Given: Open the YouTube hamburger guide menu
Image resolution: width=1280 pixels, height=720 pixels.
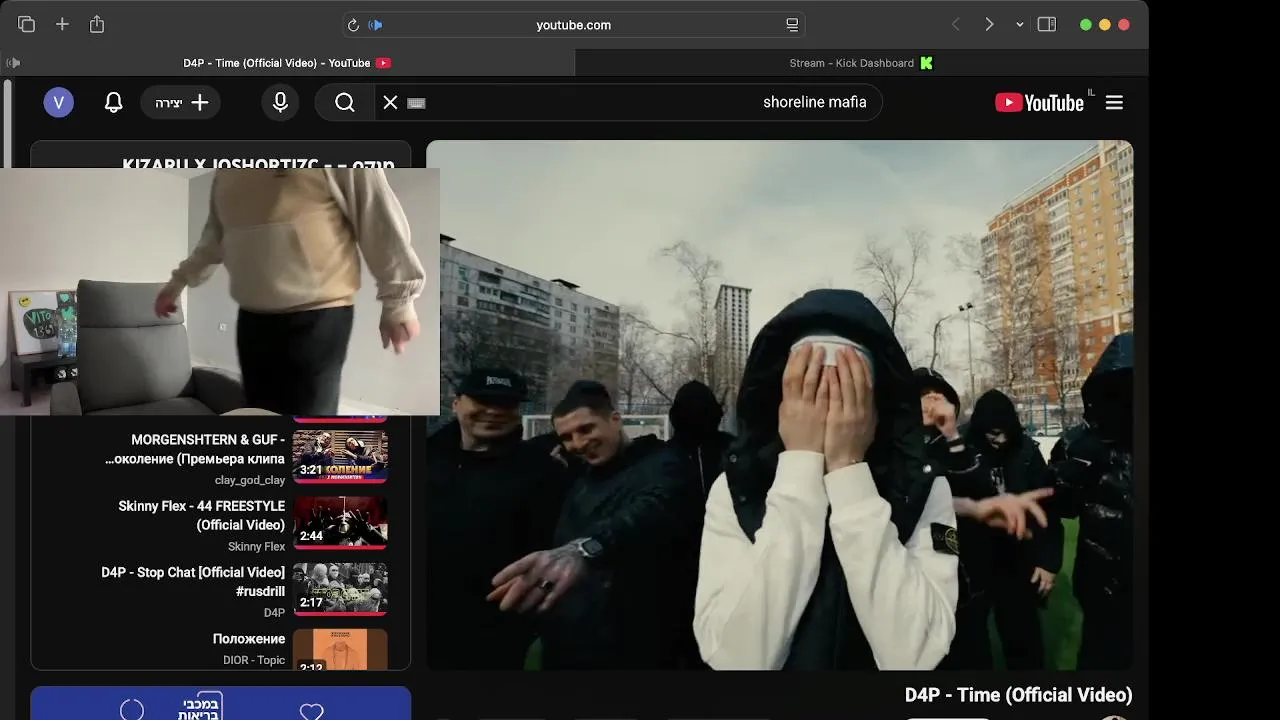Looking at the screenshot, I should tap(1114, 102).
